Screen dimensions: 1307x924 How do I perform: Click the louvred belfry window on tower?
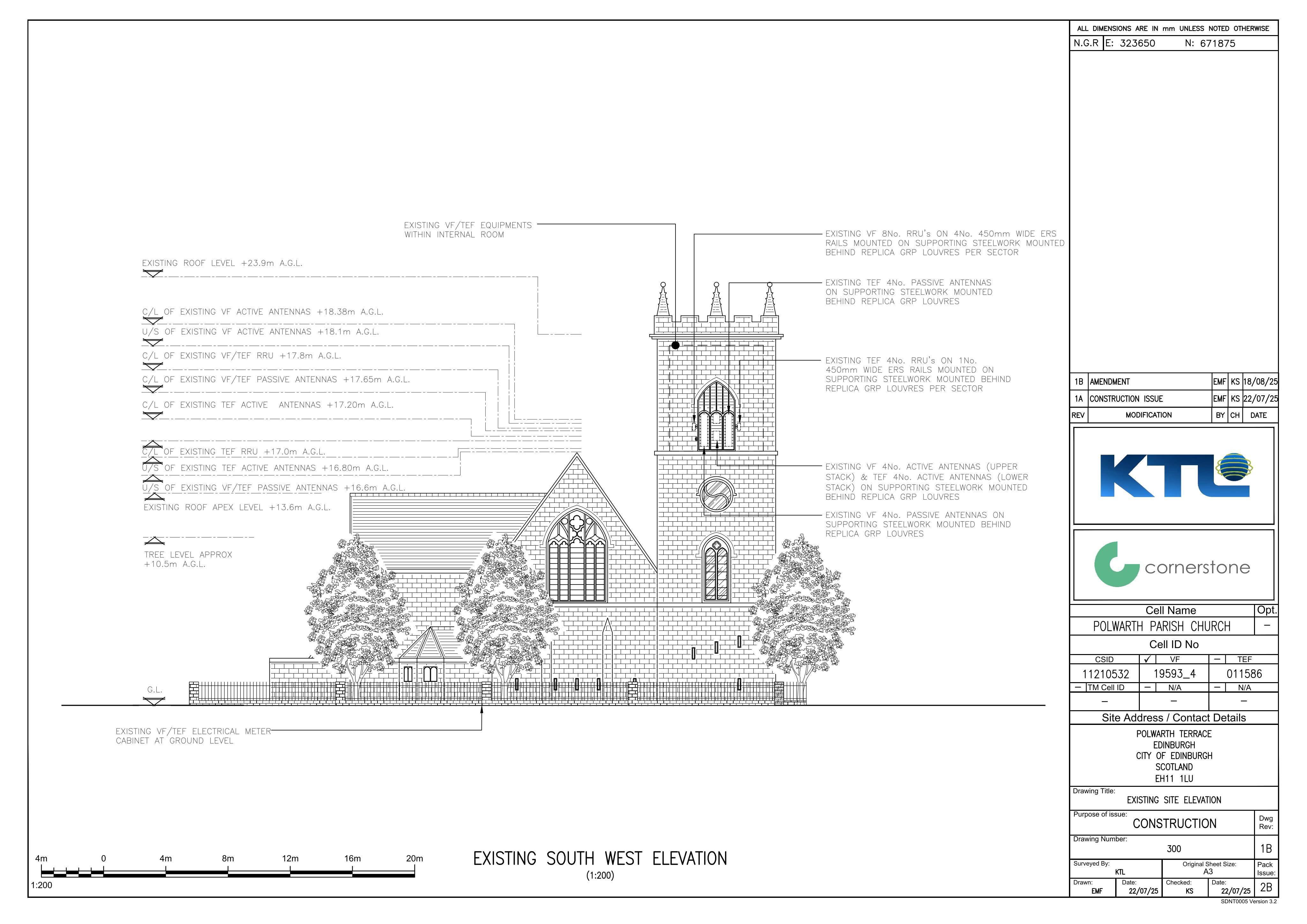pyautogui.click(x=716, y=414)
